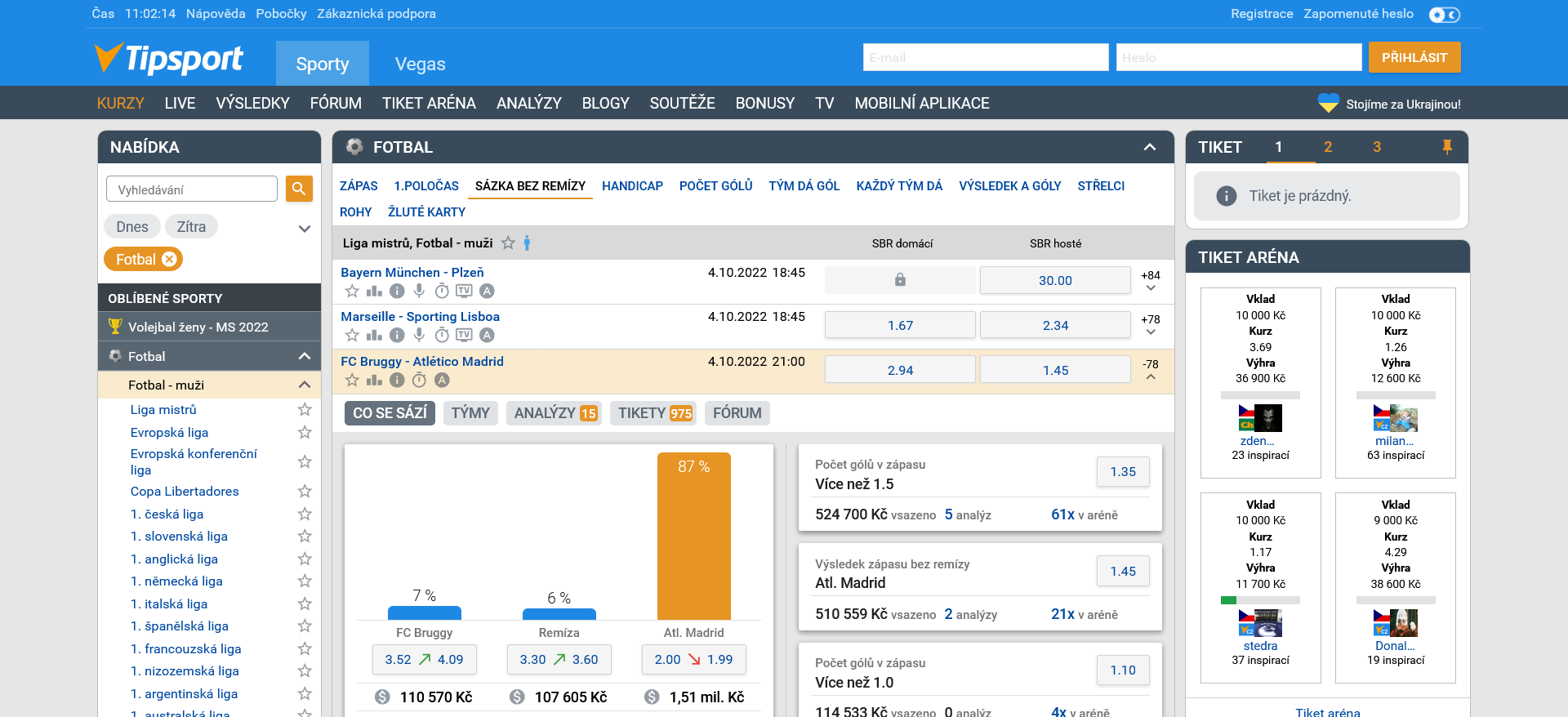Click the blue person icon beside Liga mistrů

click(527, 243)
